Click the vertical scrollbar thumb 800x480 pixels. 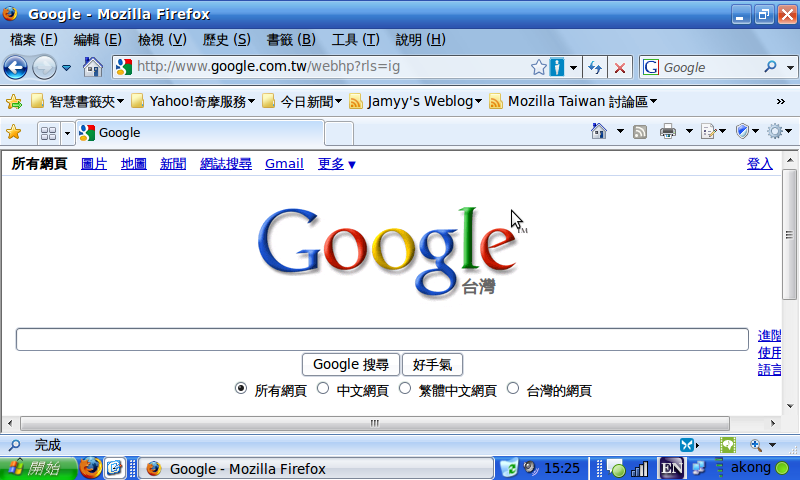[789, 235]
